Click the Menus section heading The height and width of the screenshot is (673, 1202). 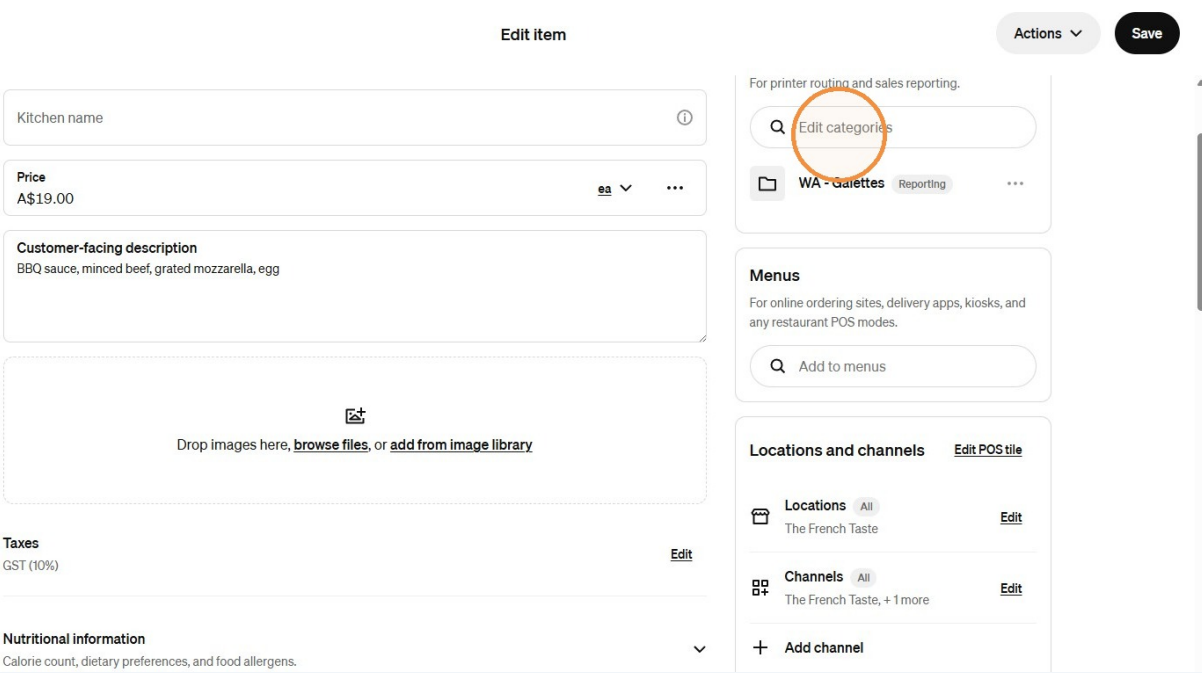(x=775, y=276)
